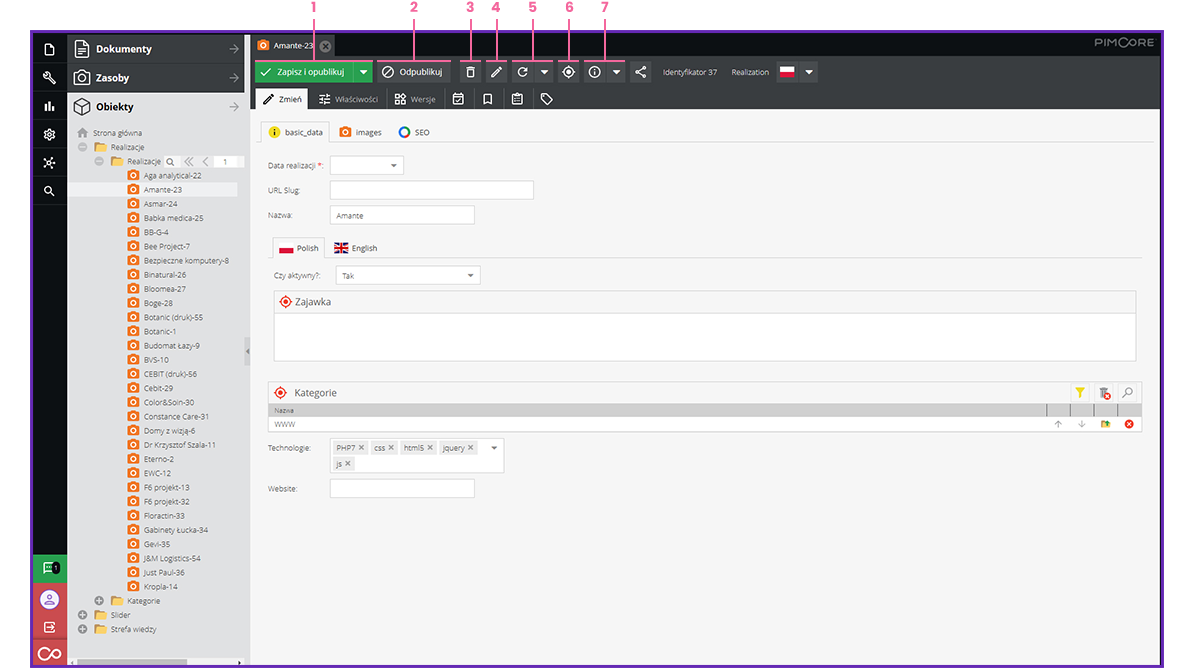1194x668 pixels.
Task: Click the show-in-tree target icon
Action: click(568, 72)
